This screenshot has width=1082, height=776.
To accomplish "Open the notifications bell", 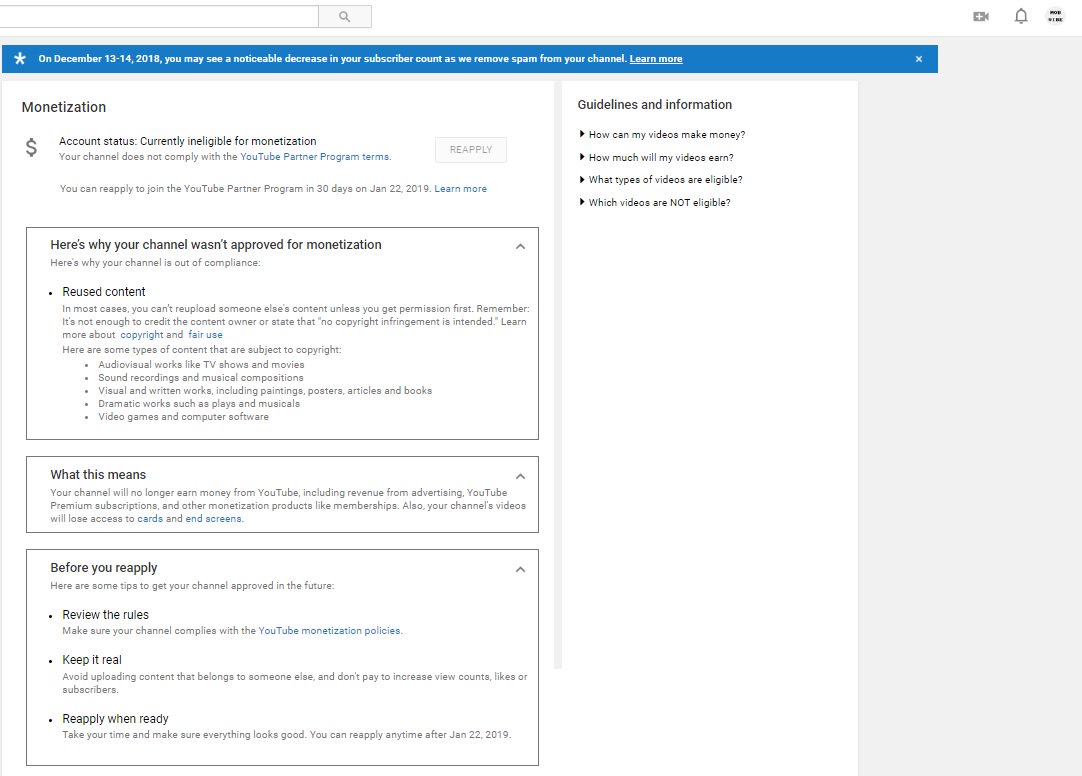I will (x=1021, y=17).
